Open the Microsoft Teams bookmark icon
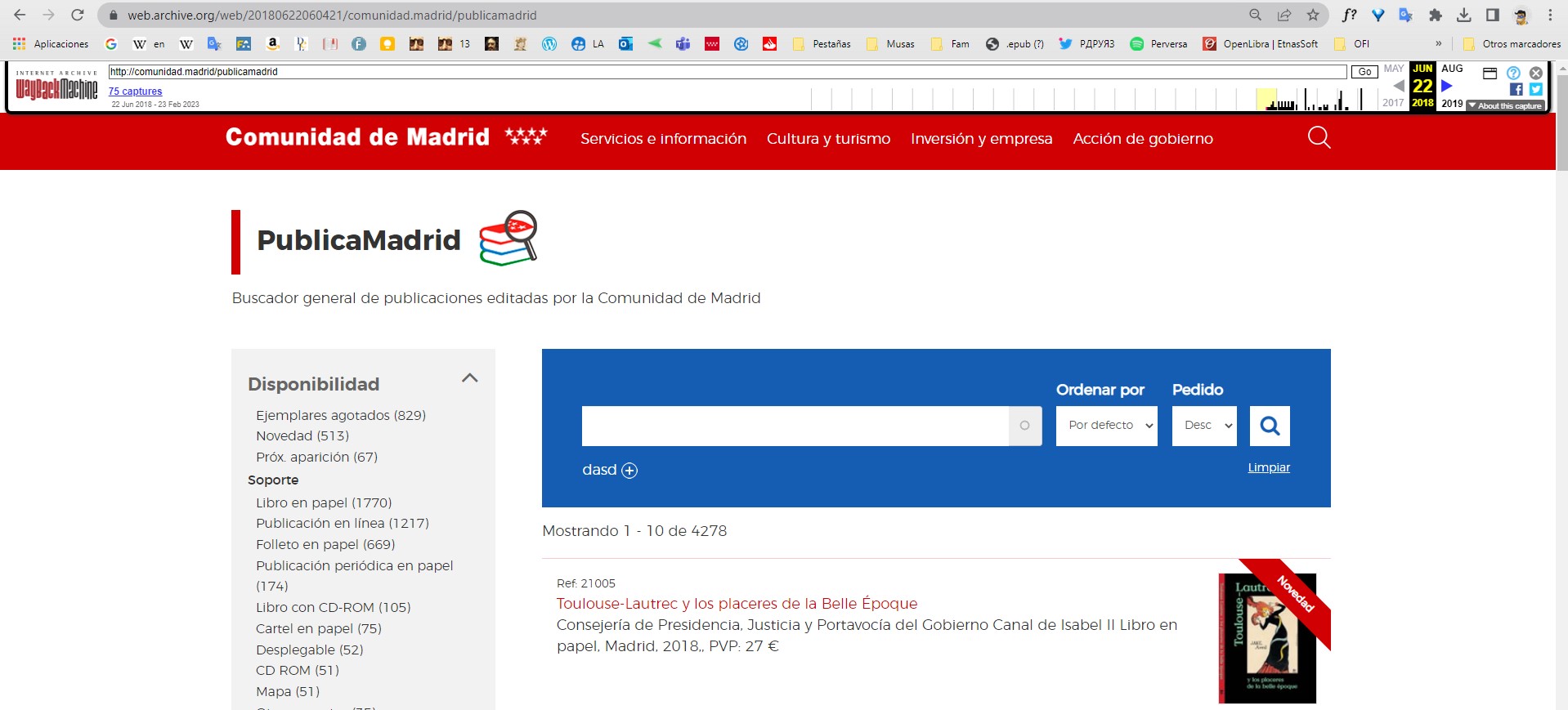The height and width of the screenshot is (710, 1568). tap(683, 44)
